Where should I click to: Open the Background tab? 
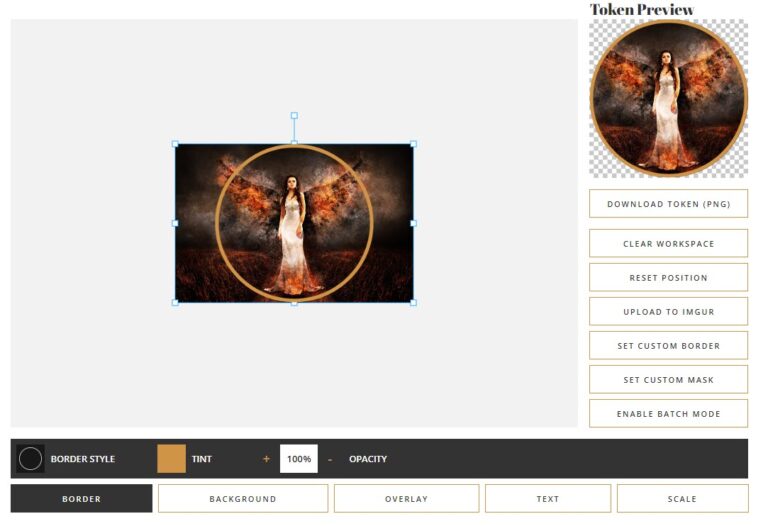coord(243,498)
